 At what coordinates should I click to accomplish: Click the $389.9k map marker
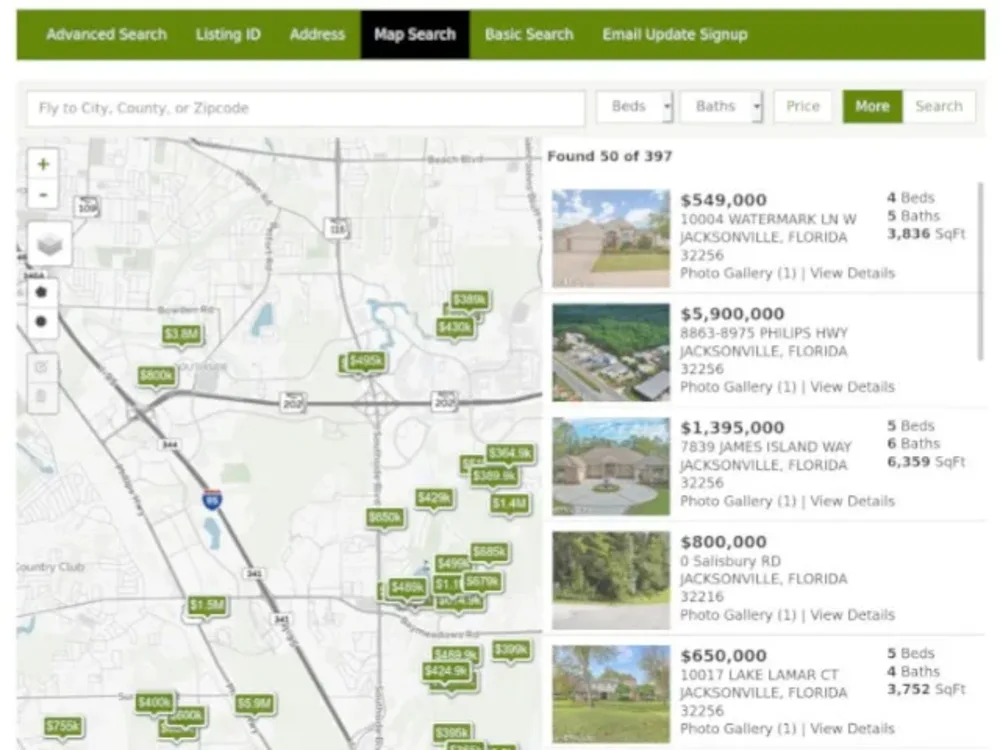tap(494, 476)
